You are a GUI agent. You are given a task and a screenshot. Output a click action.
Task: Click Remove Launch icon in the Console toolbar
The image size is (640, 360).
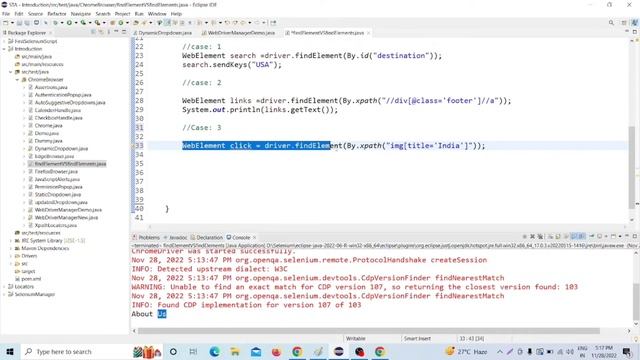[x=532, y=236]
